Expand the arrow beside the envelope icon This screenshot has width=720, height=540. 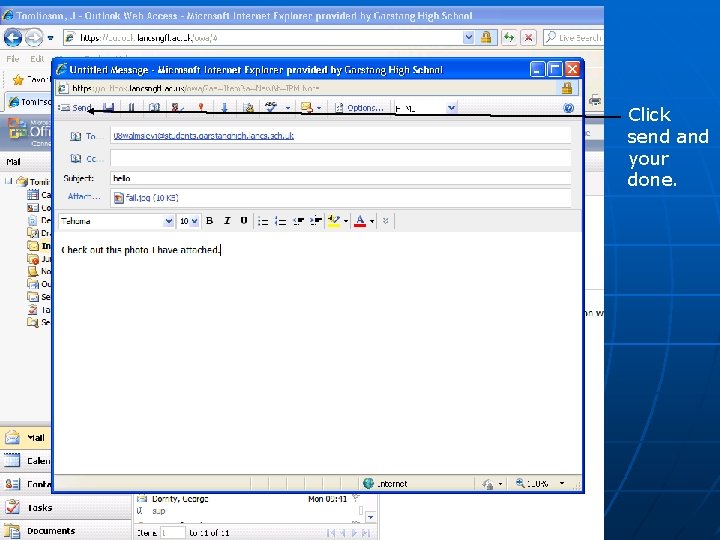tap(319, 108)
